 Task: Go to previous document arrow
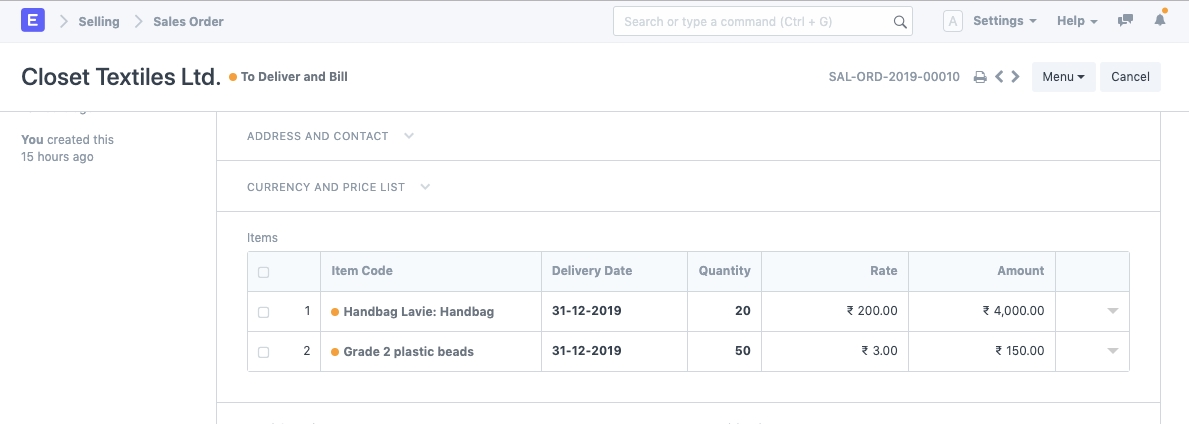pyautogui.click(x=999, y=77)
